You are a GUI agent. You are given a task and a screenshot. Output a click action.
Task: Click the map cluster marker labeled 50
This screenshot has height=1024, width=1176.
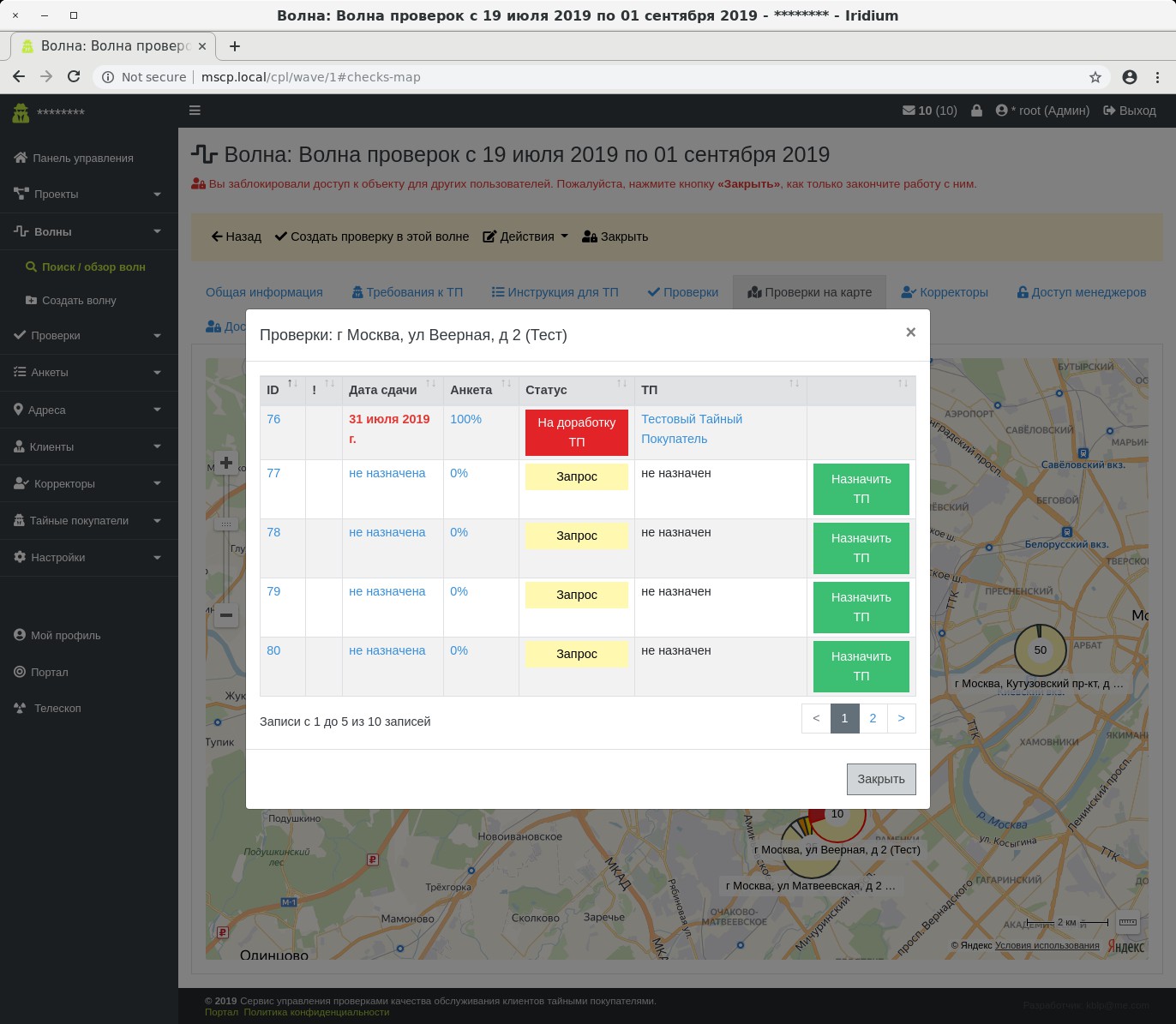point(1040,650)
